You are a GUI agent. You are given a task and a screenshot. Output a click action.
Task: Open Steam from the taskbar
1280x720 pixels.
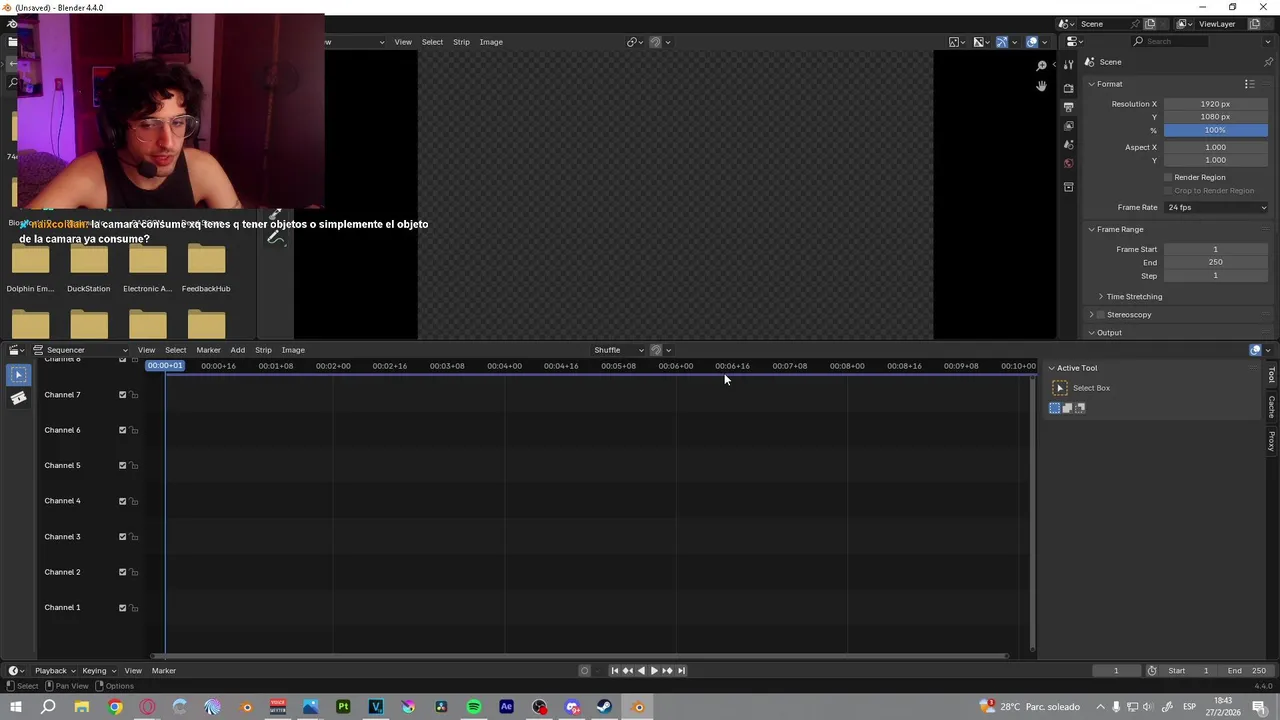[604, 707]
